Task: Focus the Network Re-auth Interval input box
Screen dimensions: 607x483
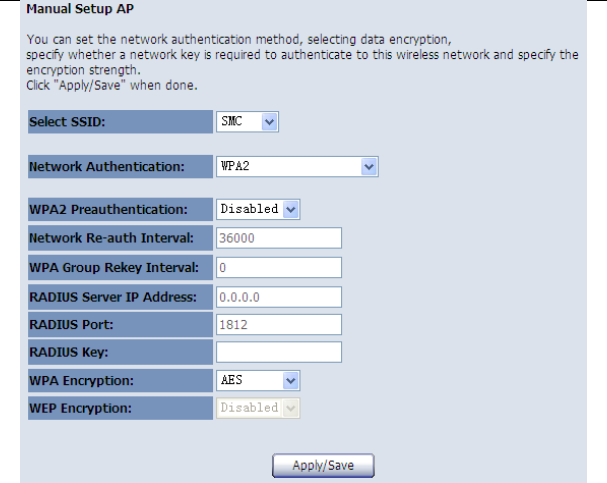Action: point(279,238)
